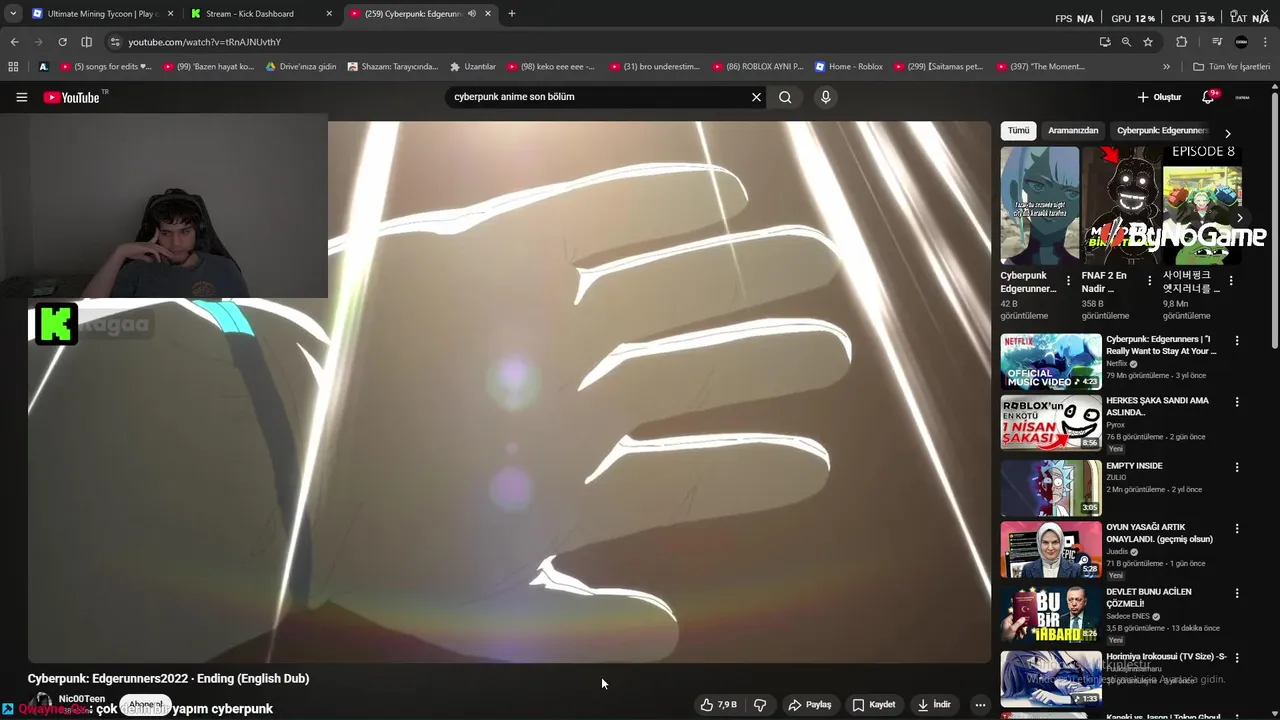Open a new browser tab
1280x720 pixels.
coord(512,14)
